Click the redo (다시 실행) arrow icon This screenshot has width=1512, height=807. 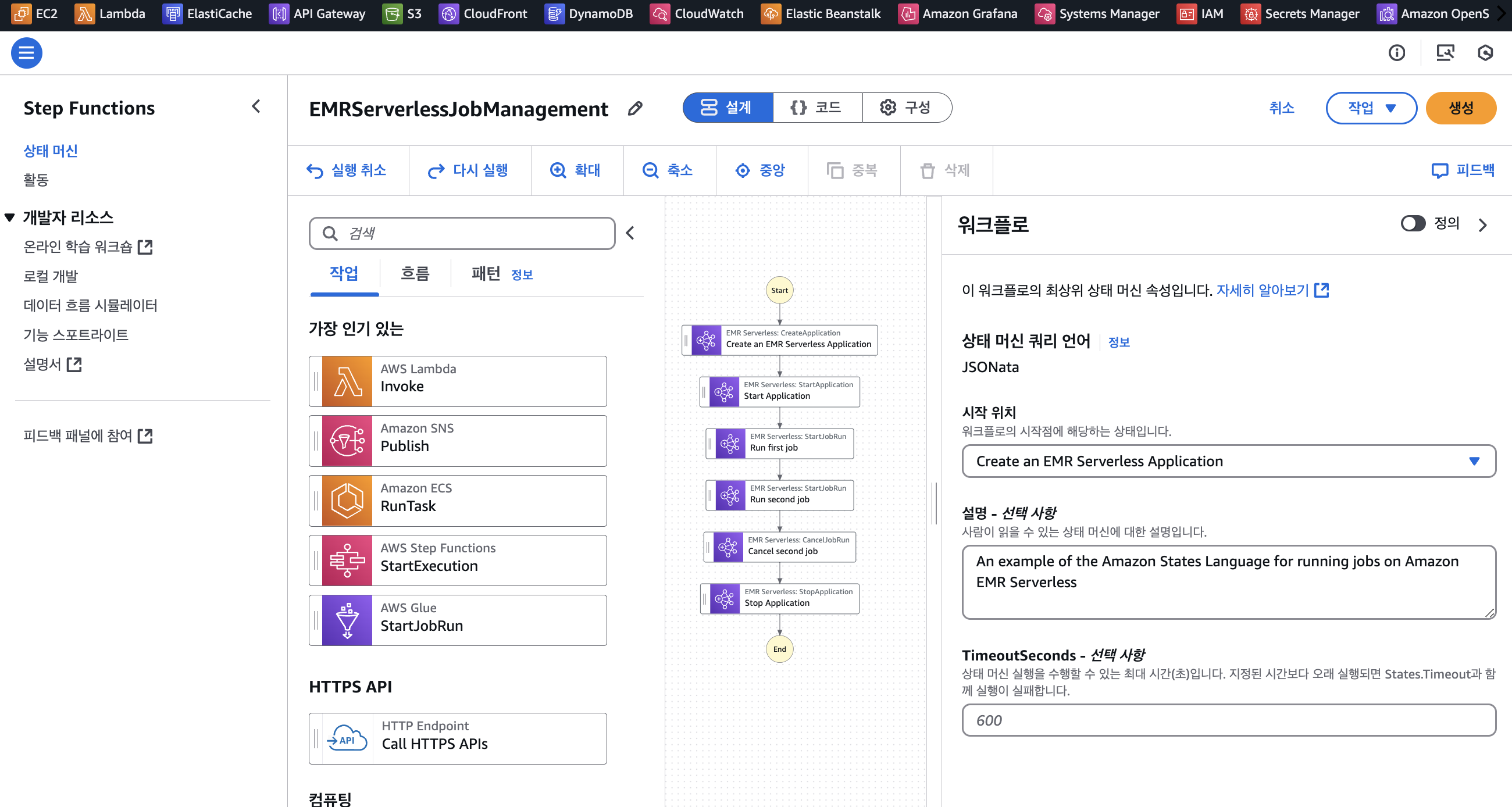click(x=436, y=171)
